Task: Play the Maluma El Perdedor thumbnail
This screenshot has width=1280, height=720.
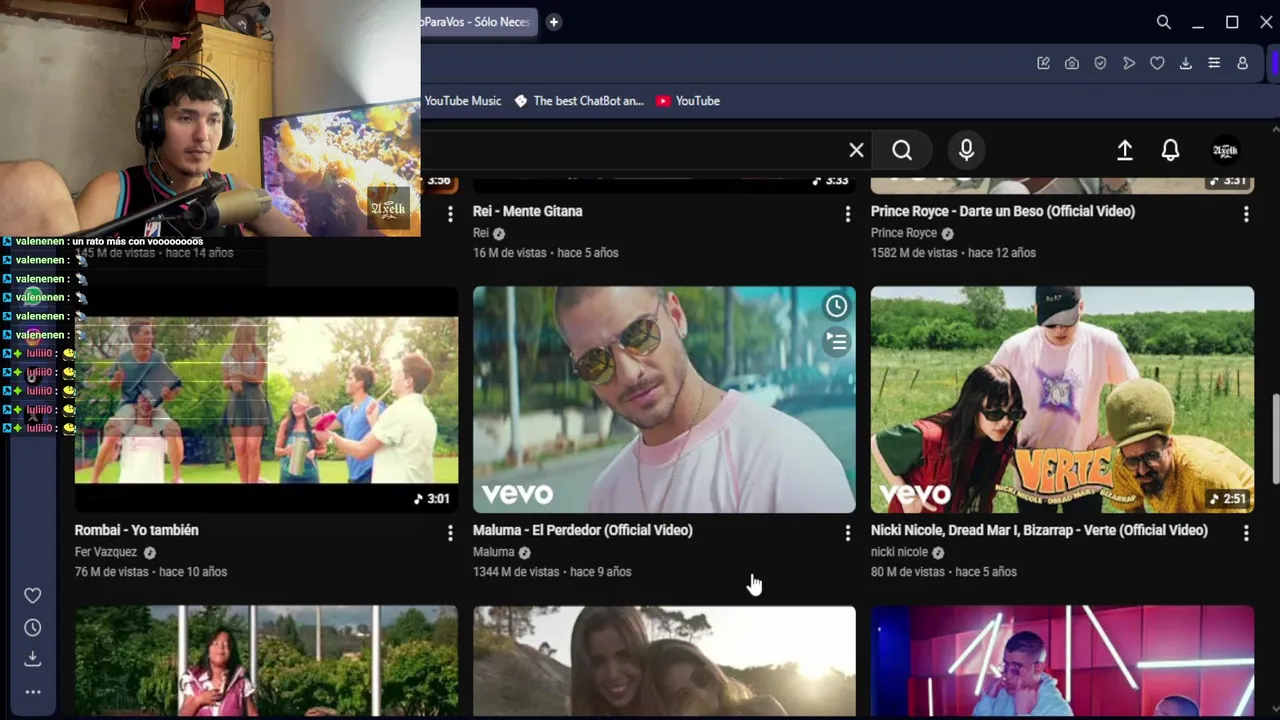Action: 664,400
